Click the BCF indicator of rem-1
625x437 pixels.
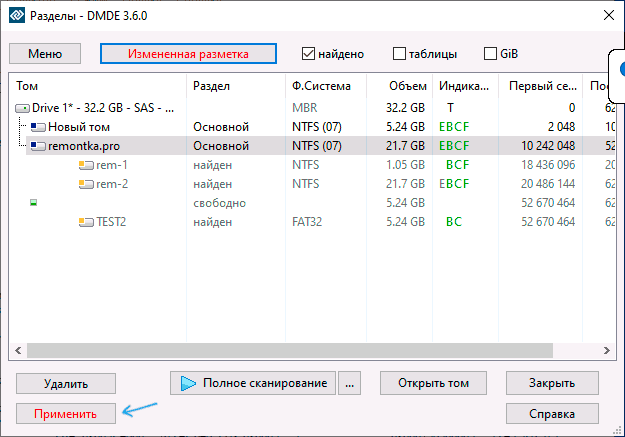tap(458, 165)
